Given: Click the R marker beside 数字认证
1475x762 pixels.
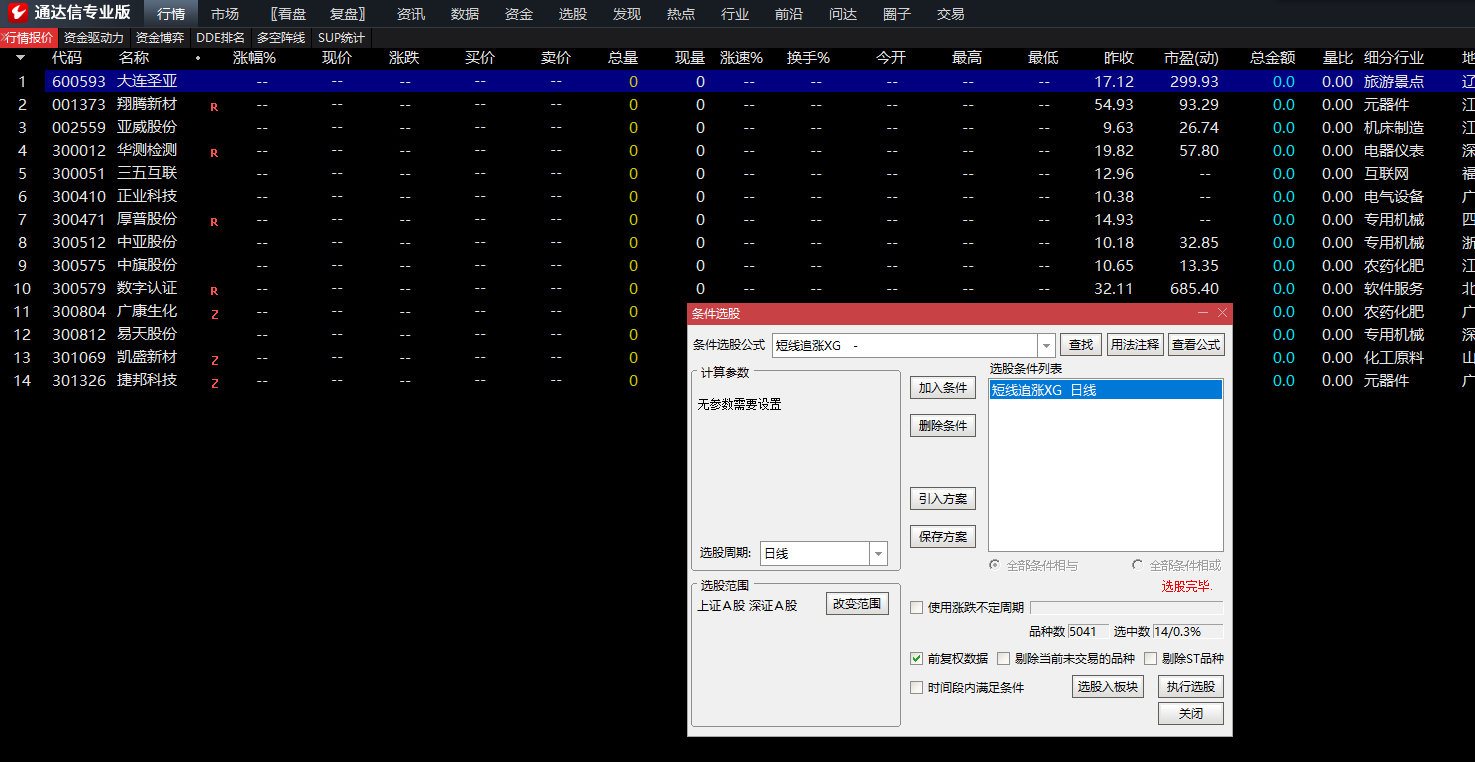Looking at the screenshot, I should [x=214, y=291].
